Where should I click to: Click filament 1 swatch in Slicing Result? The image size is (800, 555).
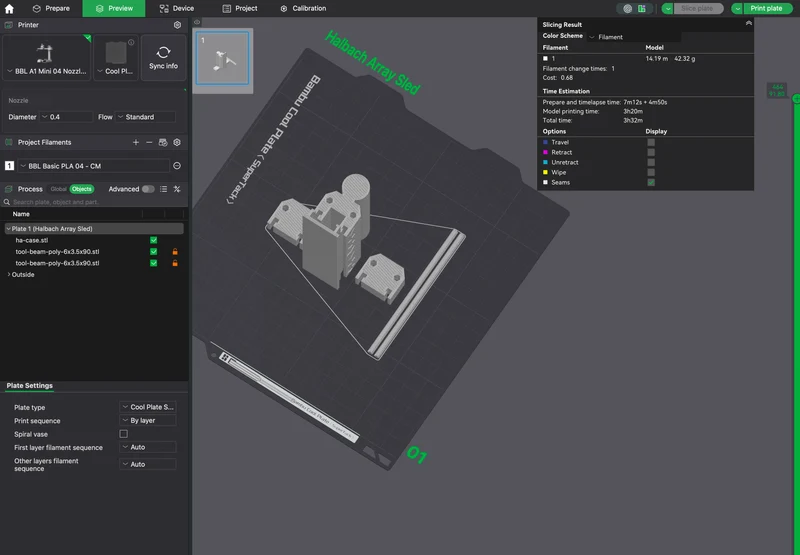[545, 59]
